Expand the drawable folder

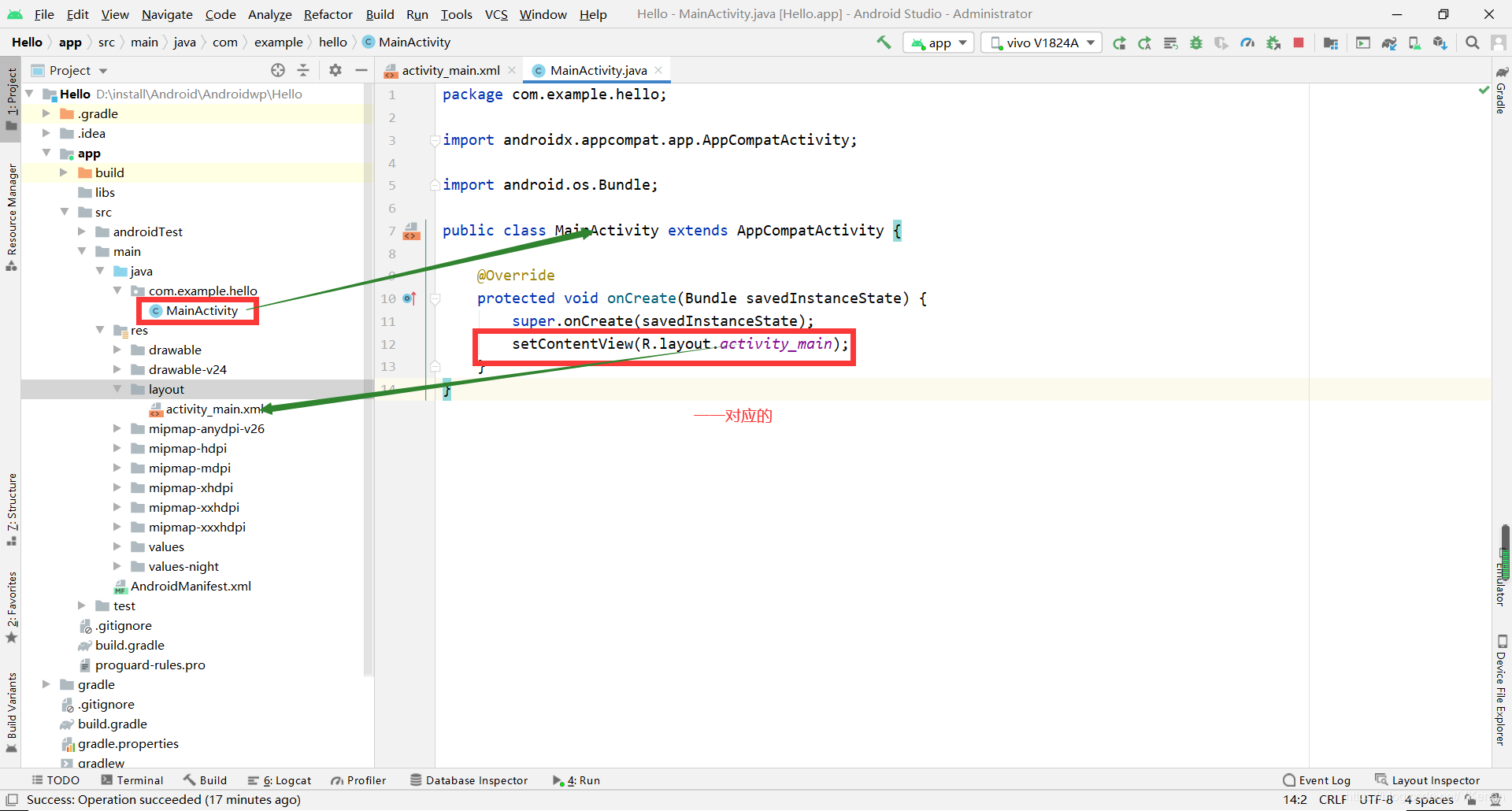[x=117, y=350]
